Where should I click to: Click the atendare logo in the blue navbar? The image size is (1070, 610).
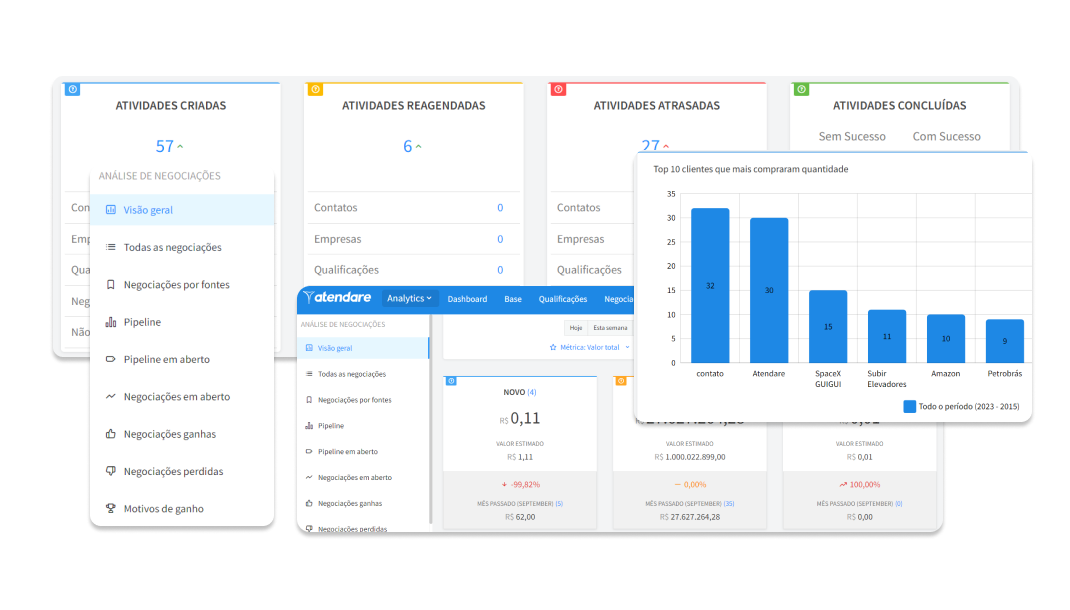click(338, 297)
